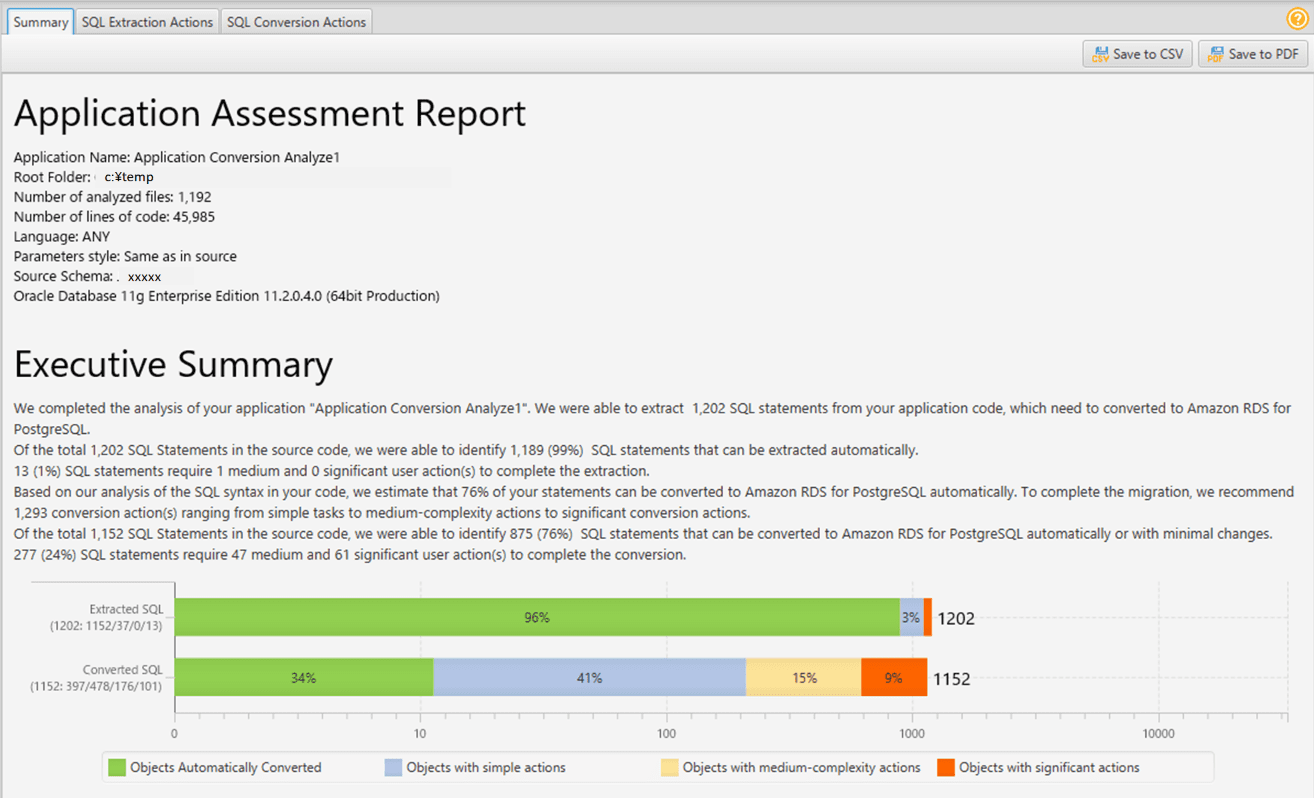
Task: Open the SQL Conversion Actions tab
Action: pos(296,22)
